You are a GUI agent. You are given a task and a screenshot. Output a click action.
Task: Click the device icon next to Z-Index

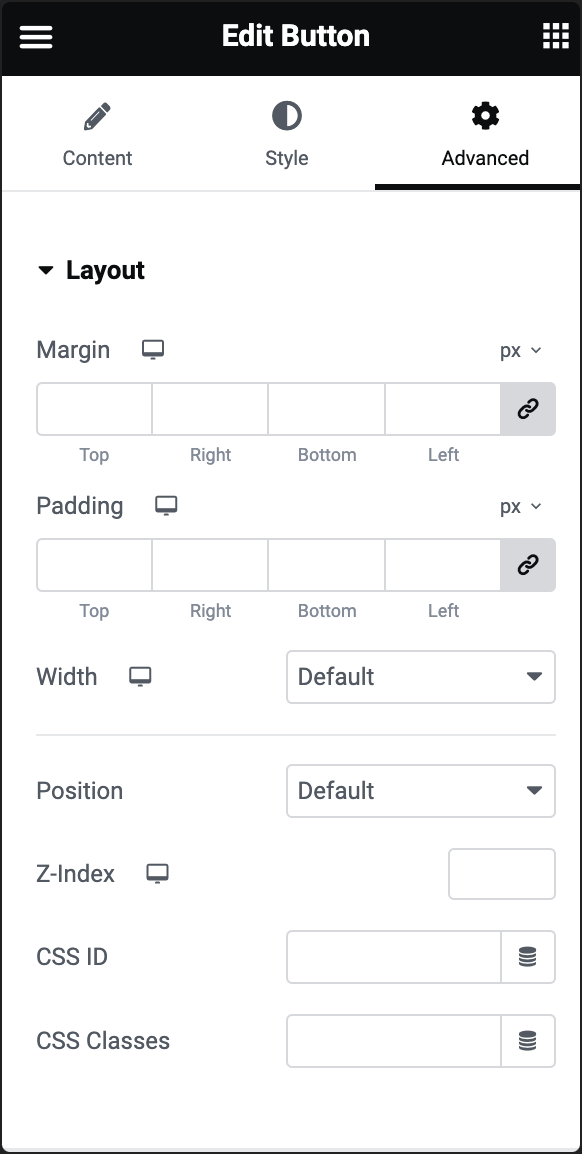pos(158,873)
